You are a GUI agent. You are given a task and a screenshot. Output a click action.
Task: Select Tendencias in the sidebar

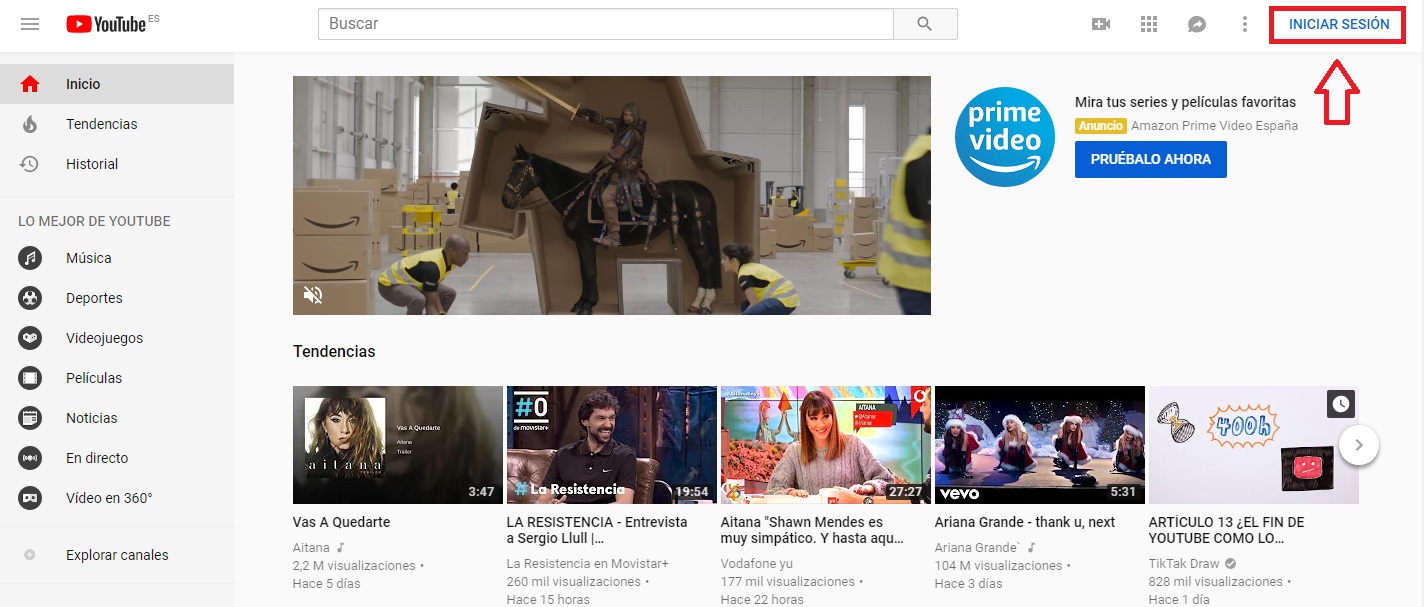[x=117, y=124]
